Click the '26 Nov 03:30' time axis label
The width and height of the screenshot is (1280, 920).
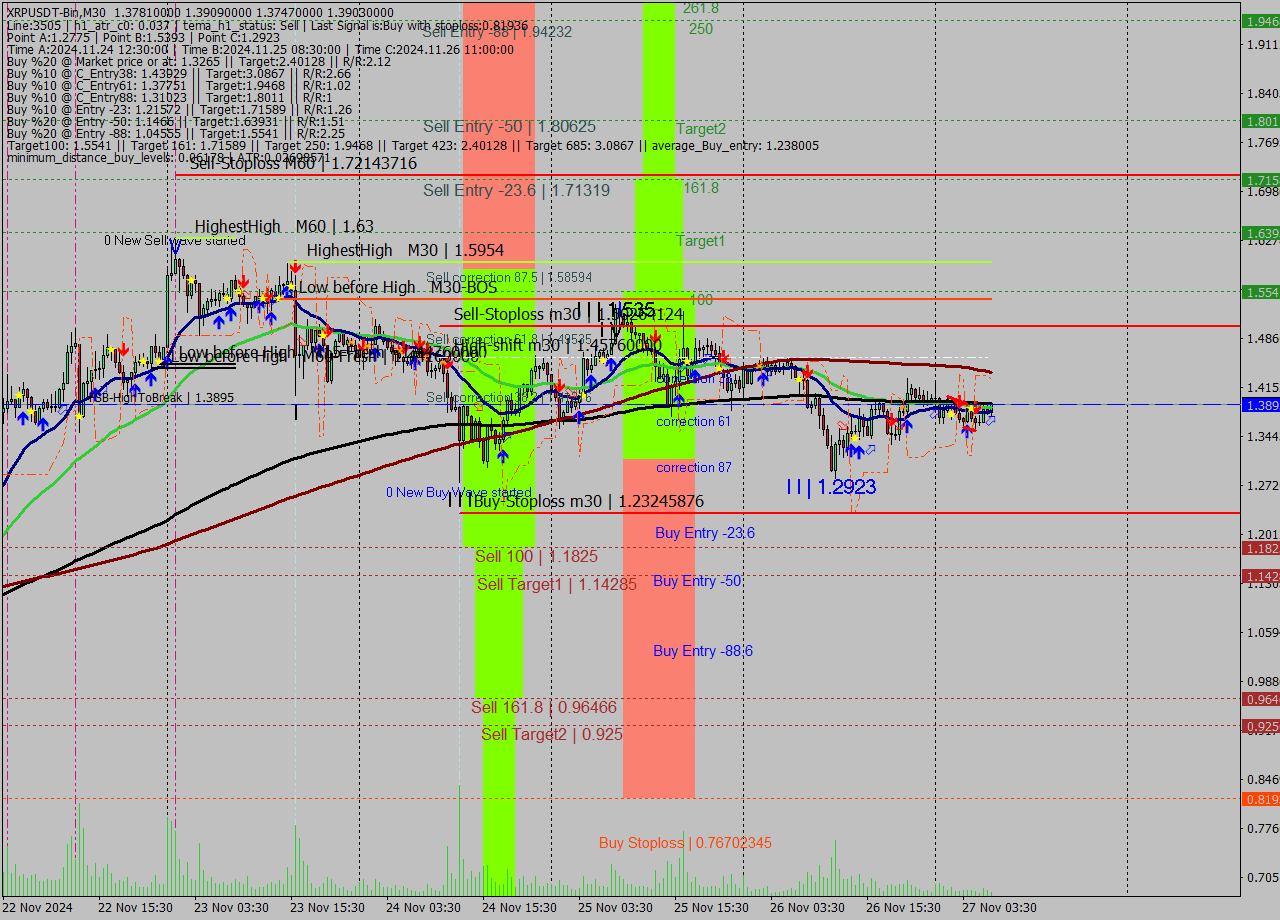[807, 908]
